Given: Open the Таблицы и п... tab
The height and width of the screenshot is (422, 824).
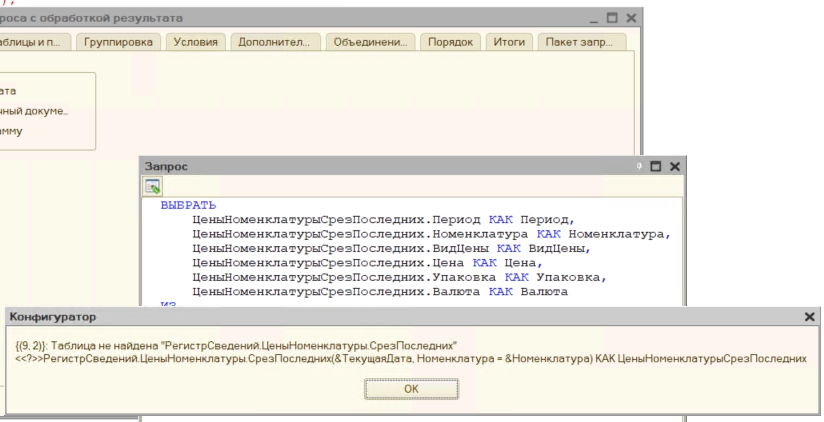Looking at the screenshot, I should pos(38,42).
